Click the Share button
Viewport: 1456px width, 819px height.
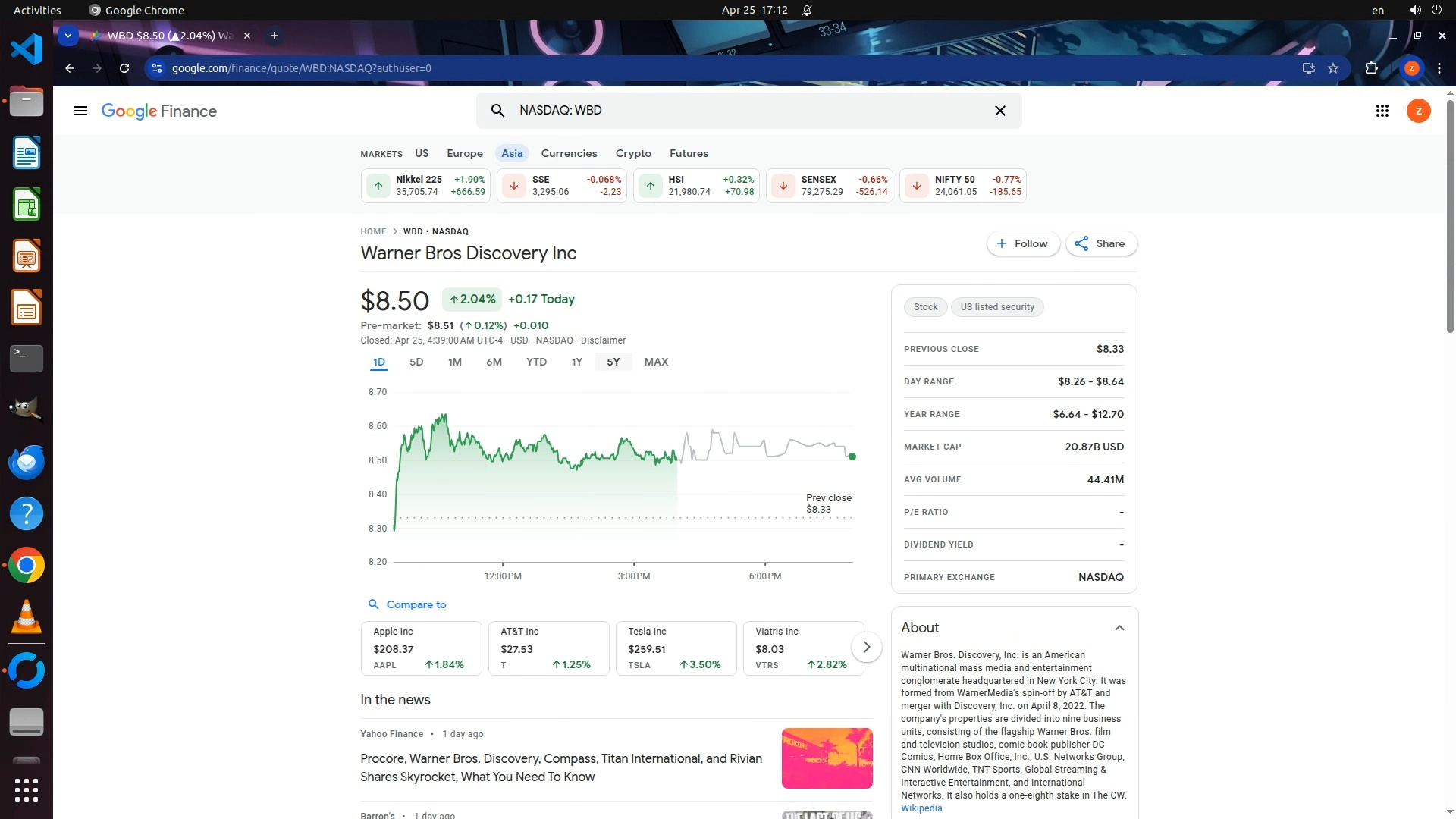click(1100, 243)
